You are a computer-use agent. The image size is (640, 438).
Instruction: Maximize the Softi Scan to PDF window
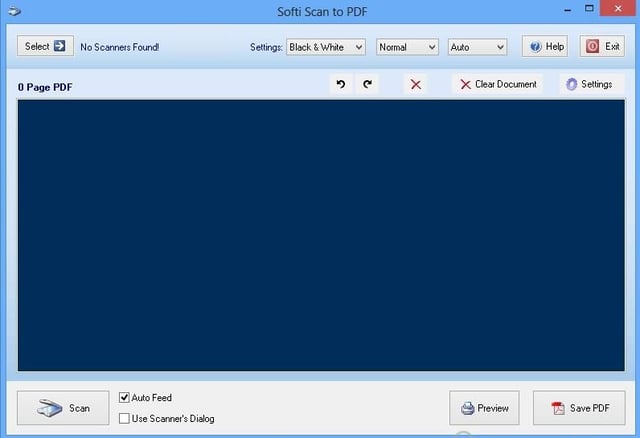(x=589, y=8)
